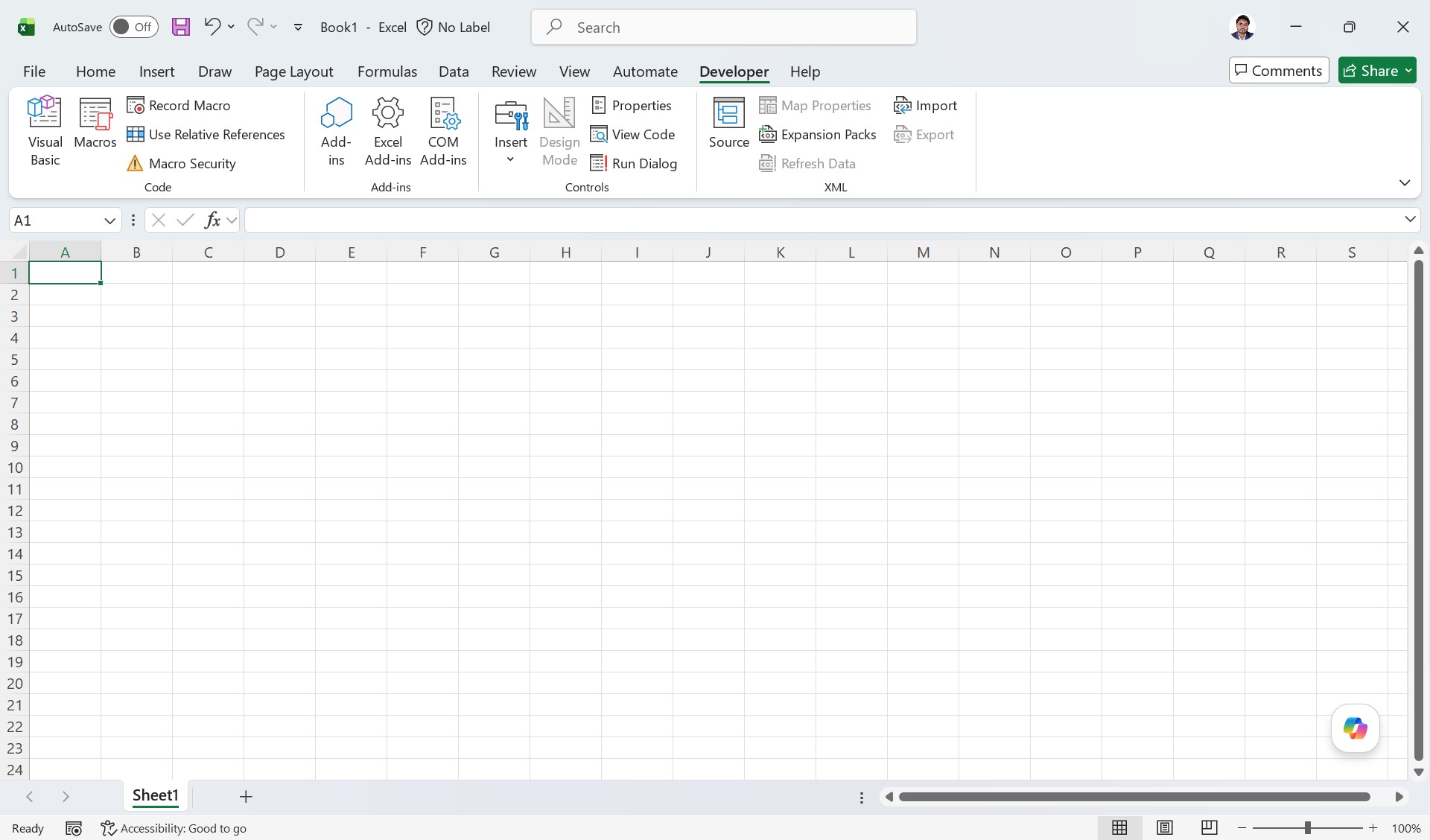Toggle AutoSave switch on

(134, 27)
